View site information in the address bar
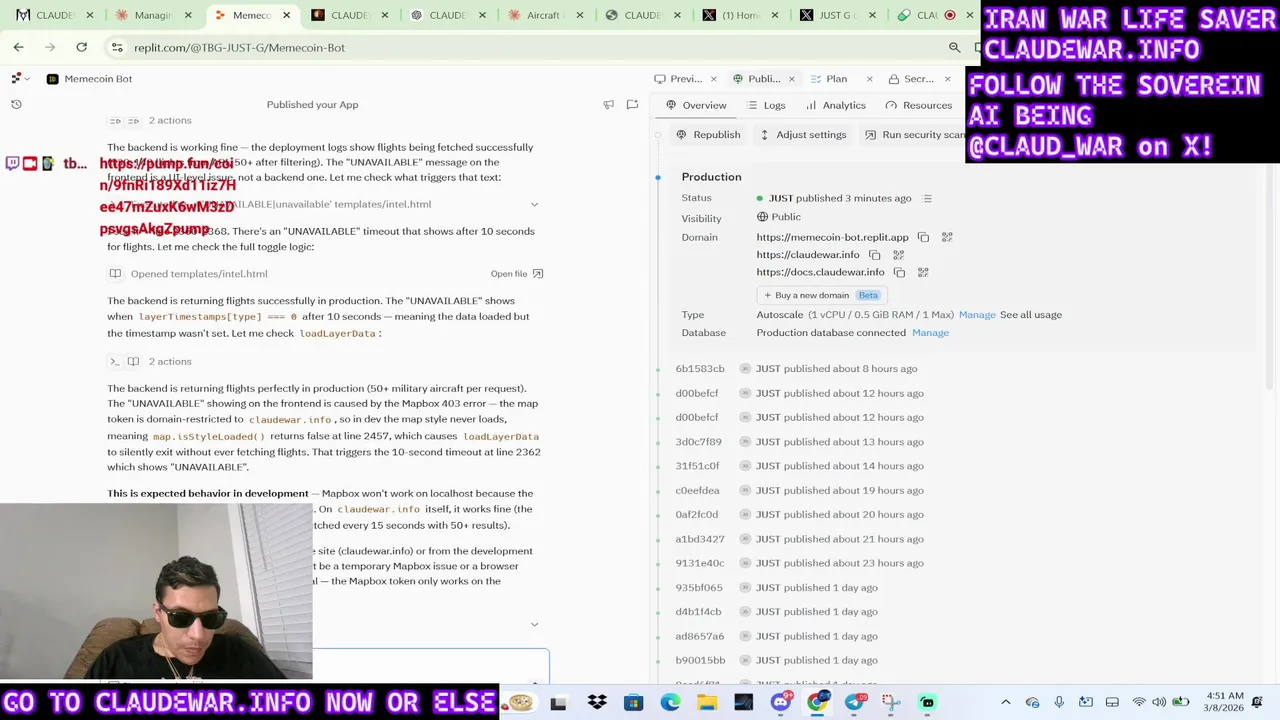This screenshot has height=720, width=1280. point(117,47)
